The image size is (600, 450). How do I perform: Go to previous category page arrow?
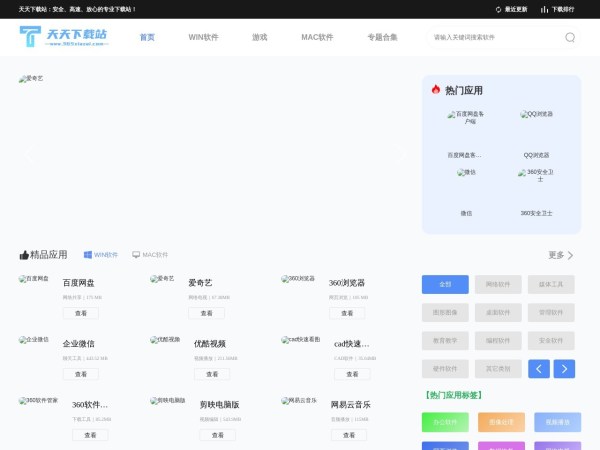(539, 369)
